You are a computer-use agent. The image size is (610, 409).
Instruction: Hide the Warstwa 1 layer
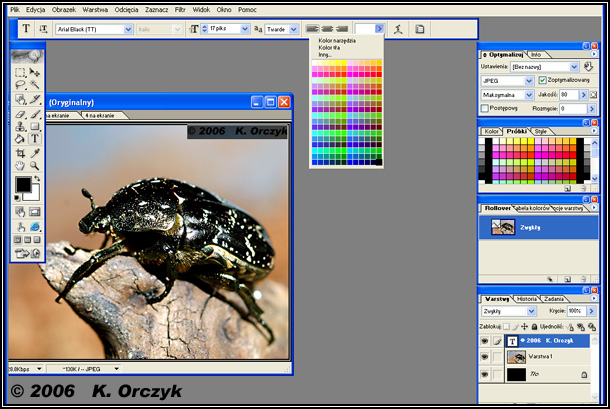click(486, 356)
